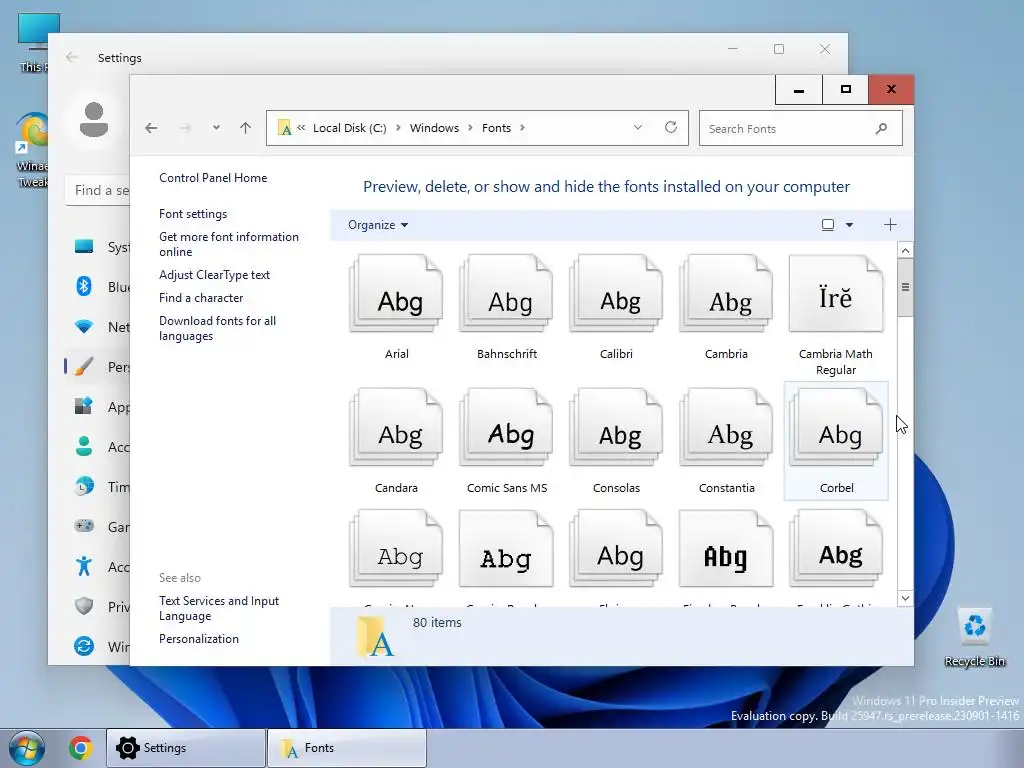
Task: Switch to Fonts taskbar button
Action: 347,748
